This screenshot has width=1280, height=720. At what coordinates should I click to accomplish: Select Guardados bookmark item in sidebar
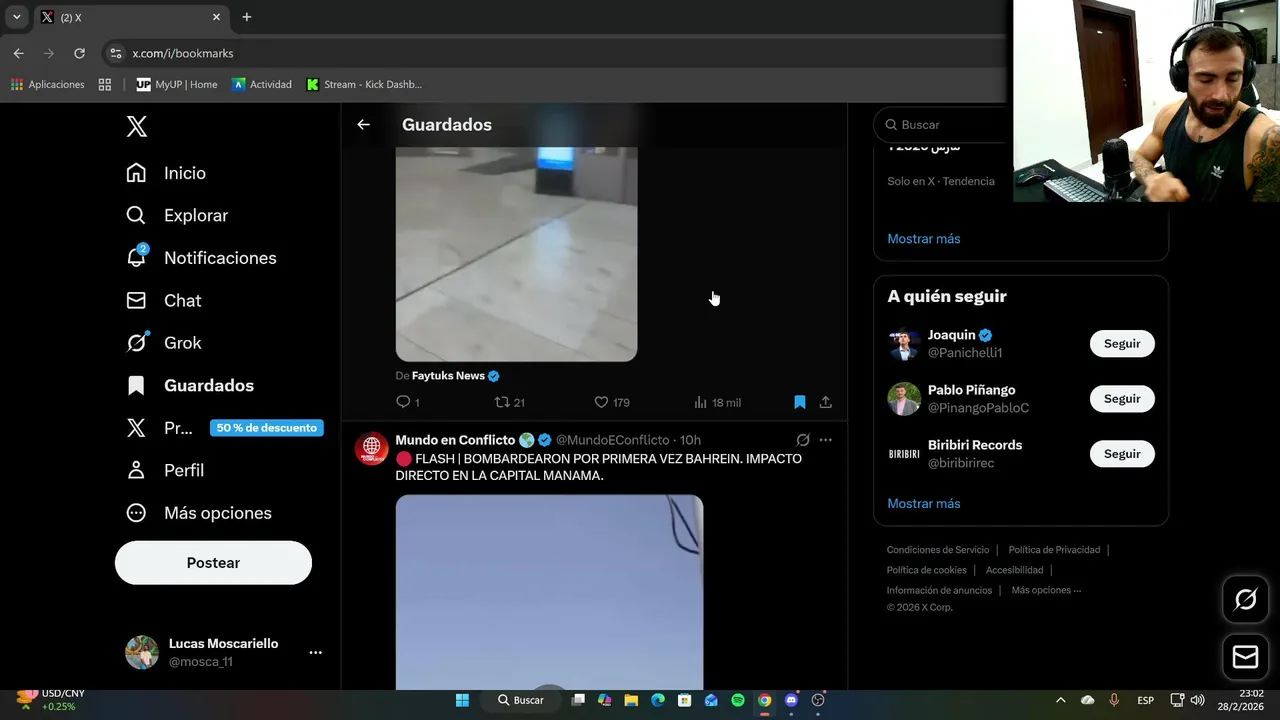click(190, 385)
